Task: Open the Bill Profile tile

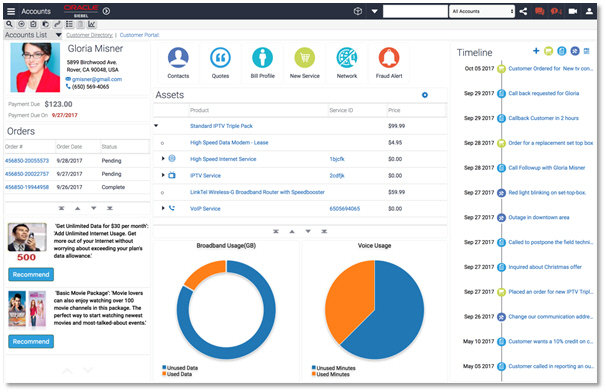Action: [262, 63]
